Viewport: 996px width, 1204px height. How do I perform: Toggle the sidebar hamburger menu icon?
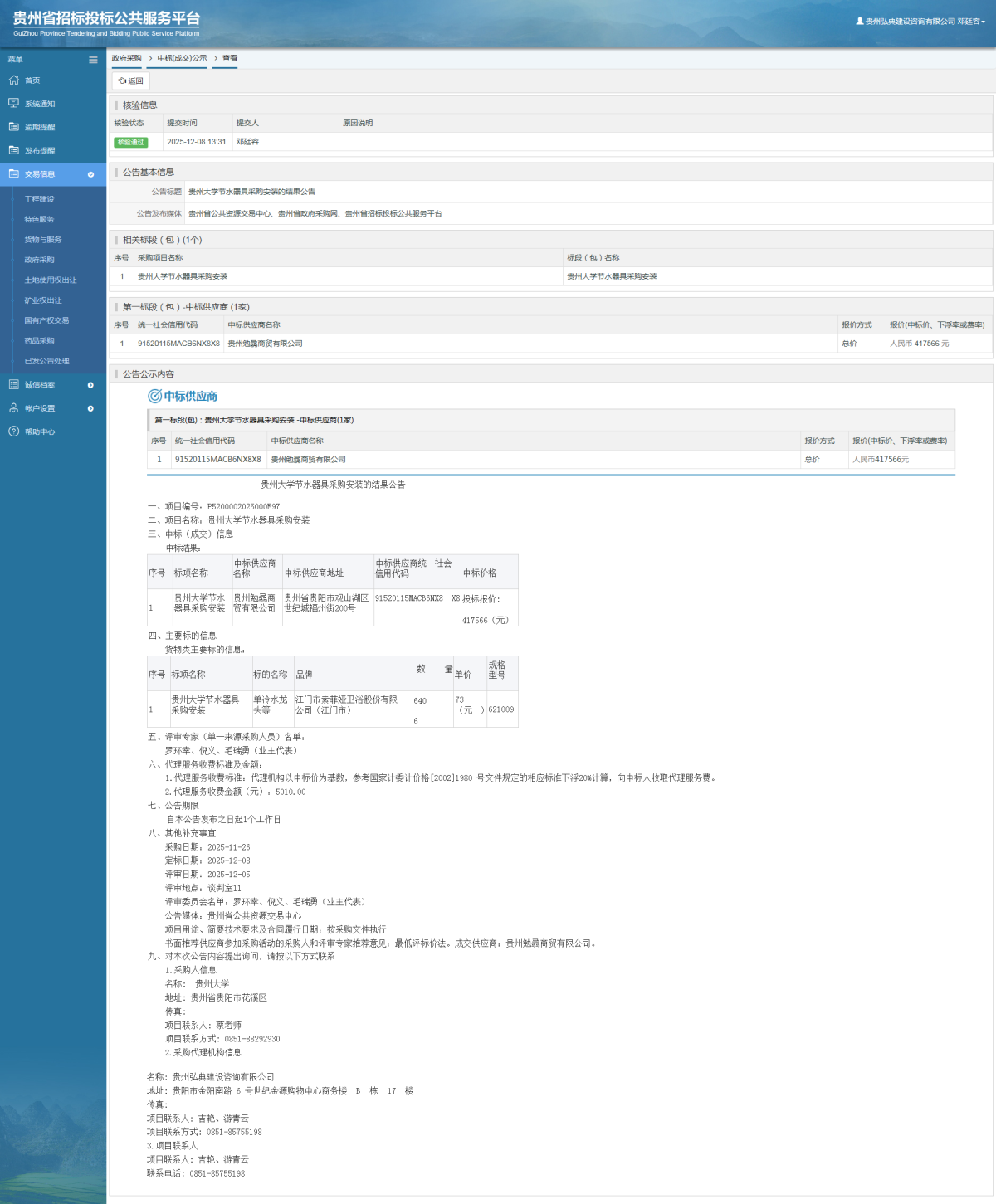[93, 60]
